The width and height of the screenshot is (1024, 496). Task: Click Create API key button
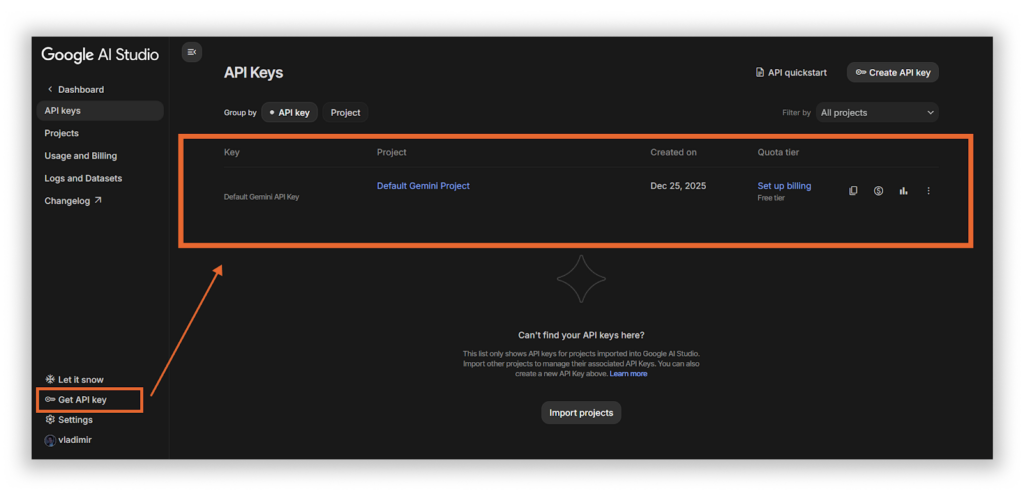pyautogui.click(x=892, y=72)
